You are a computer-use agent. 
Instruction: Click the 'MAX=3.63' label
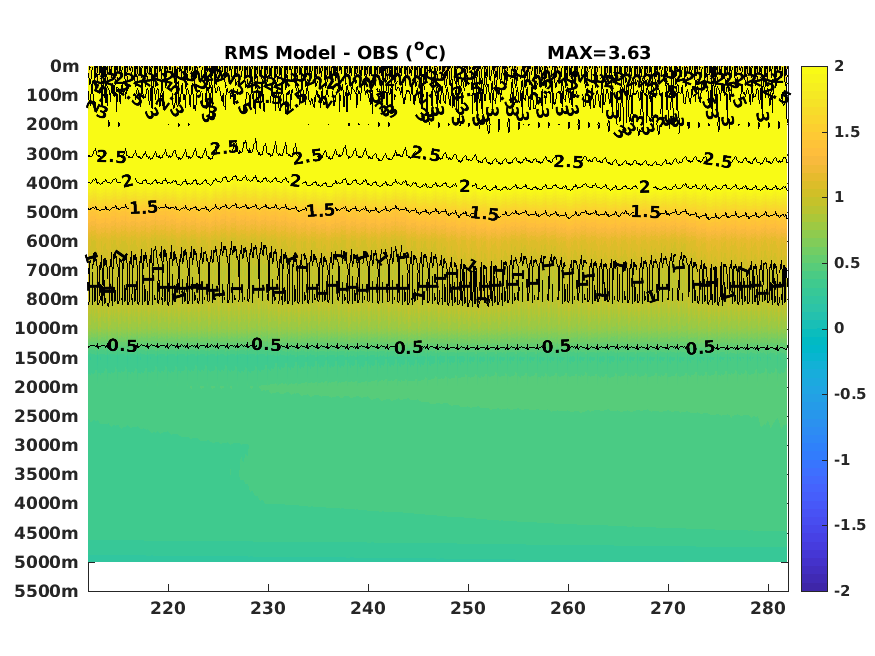599,53
